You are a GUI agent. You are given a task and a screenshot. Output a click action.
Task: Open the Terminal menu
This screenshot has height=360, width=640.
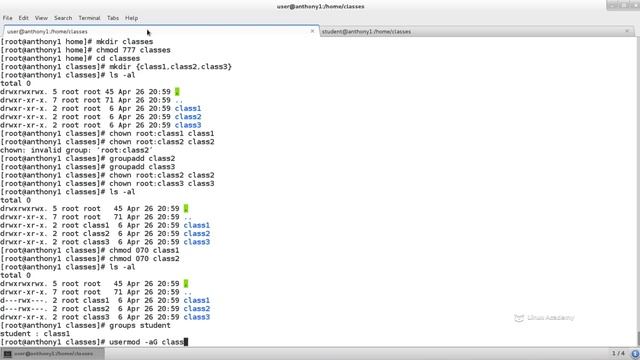pyautogui.click(x=89, y=18)
